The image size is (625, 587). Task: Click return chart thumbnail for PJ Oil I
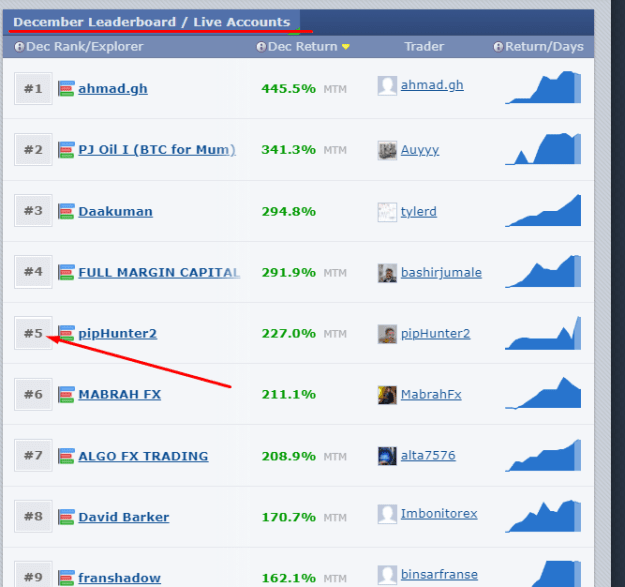click(543, 149)
